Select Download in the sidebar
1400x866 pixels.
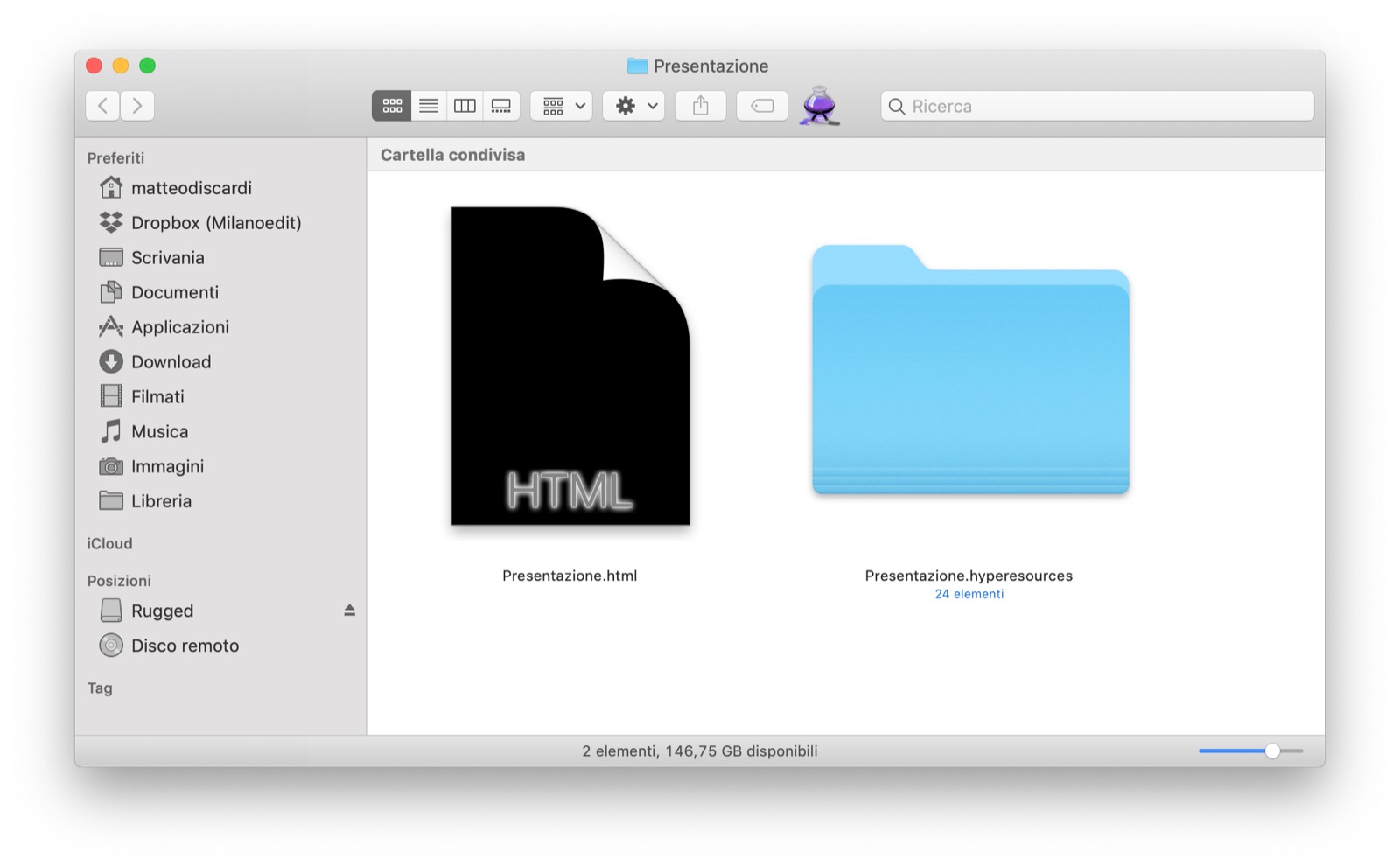point(171,362)
